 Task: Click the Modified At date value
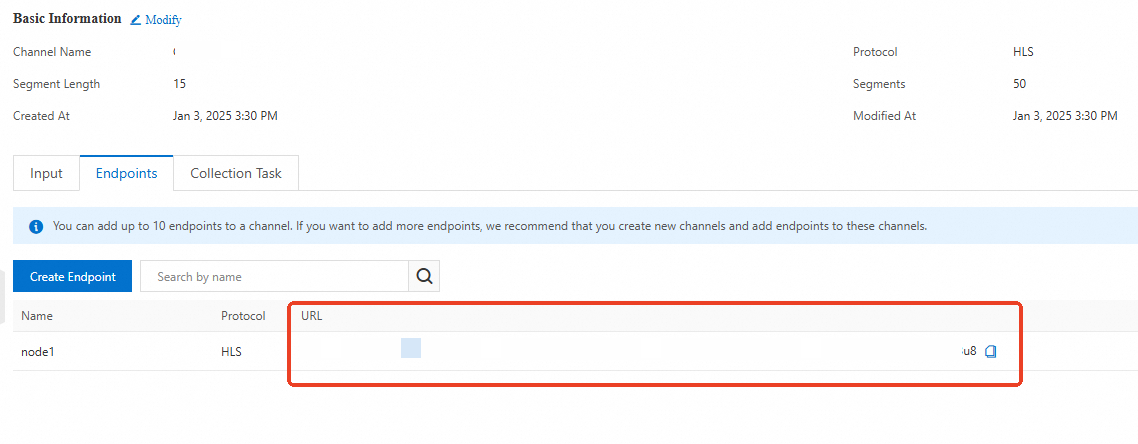[x=1065, y=115]
